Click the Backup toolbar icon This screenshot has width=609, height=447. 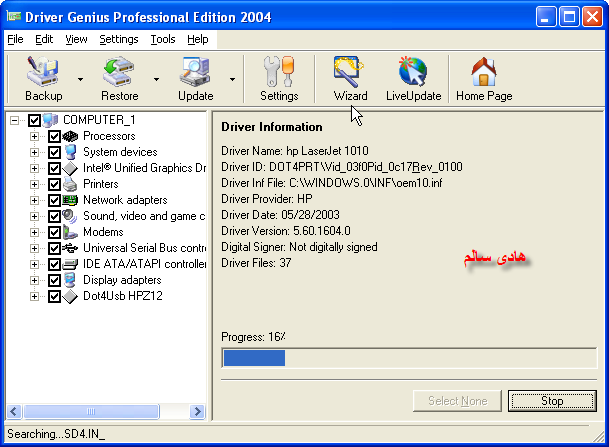click(43, 73)
